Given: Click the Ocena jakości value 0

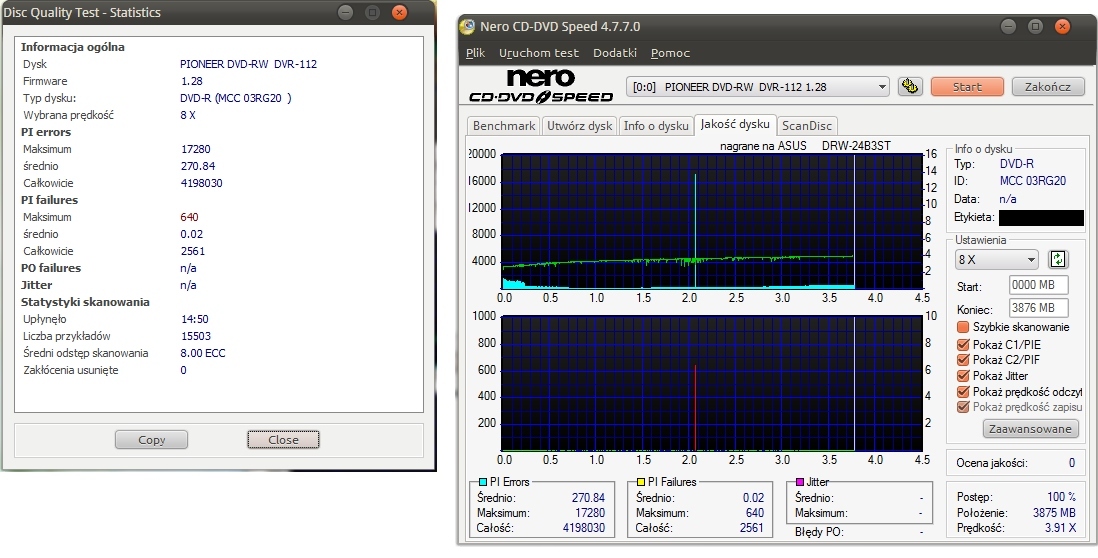Looking at the screenshot, I should coord(1071,463).
